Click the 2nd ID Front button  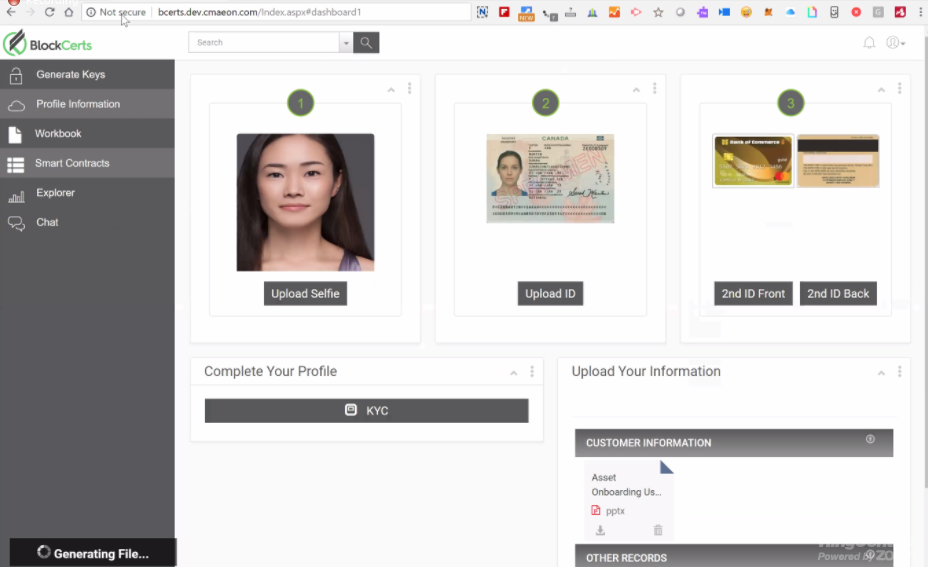point(753,294)
